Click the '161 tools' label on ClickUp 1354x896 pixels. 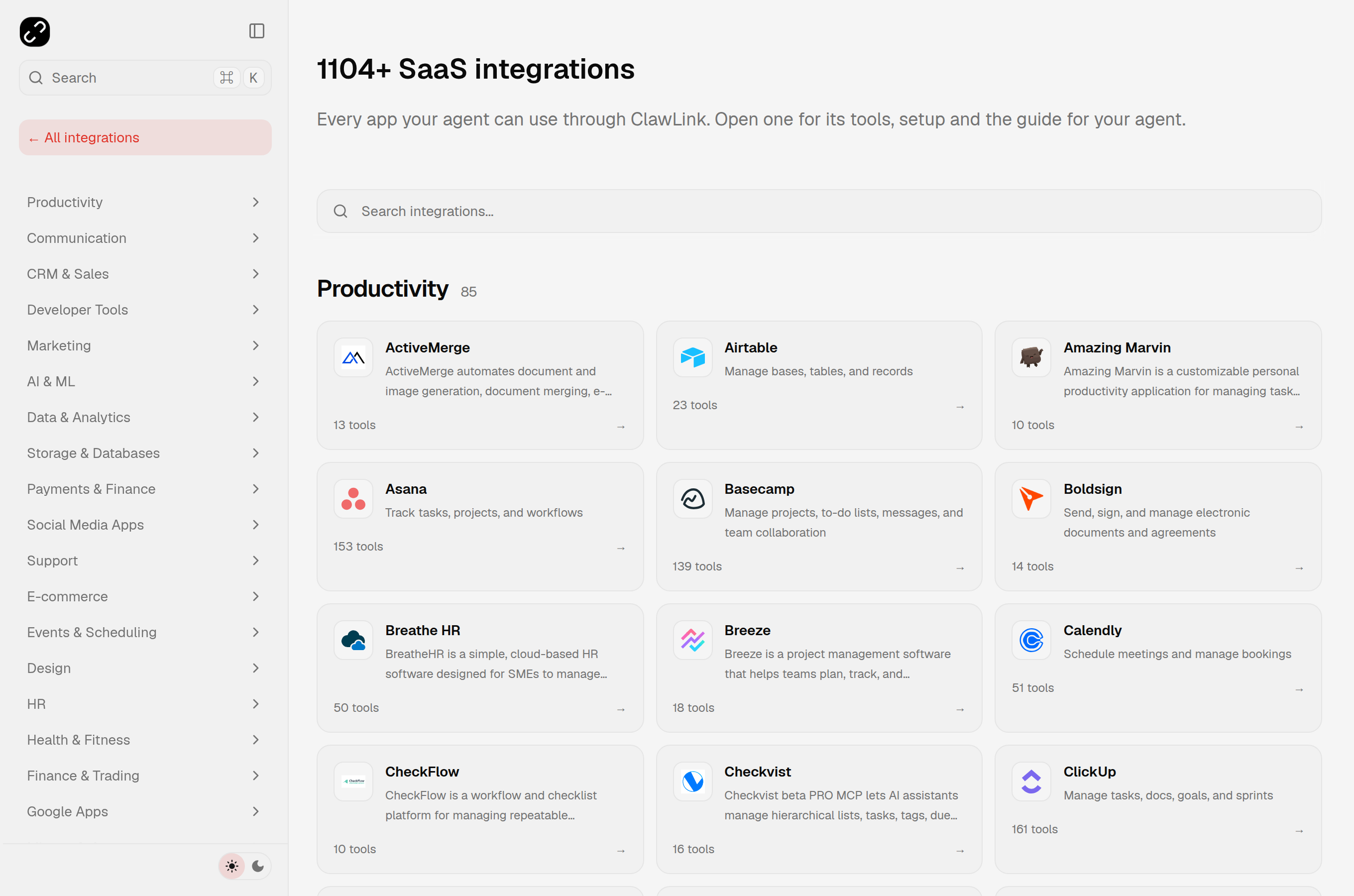1034,829
